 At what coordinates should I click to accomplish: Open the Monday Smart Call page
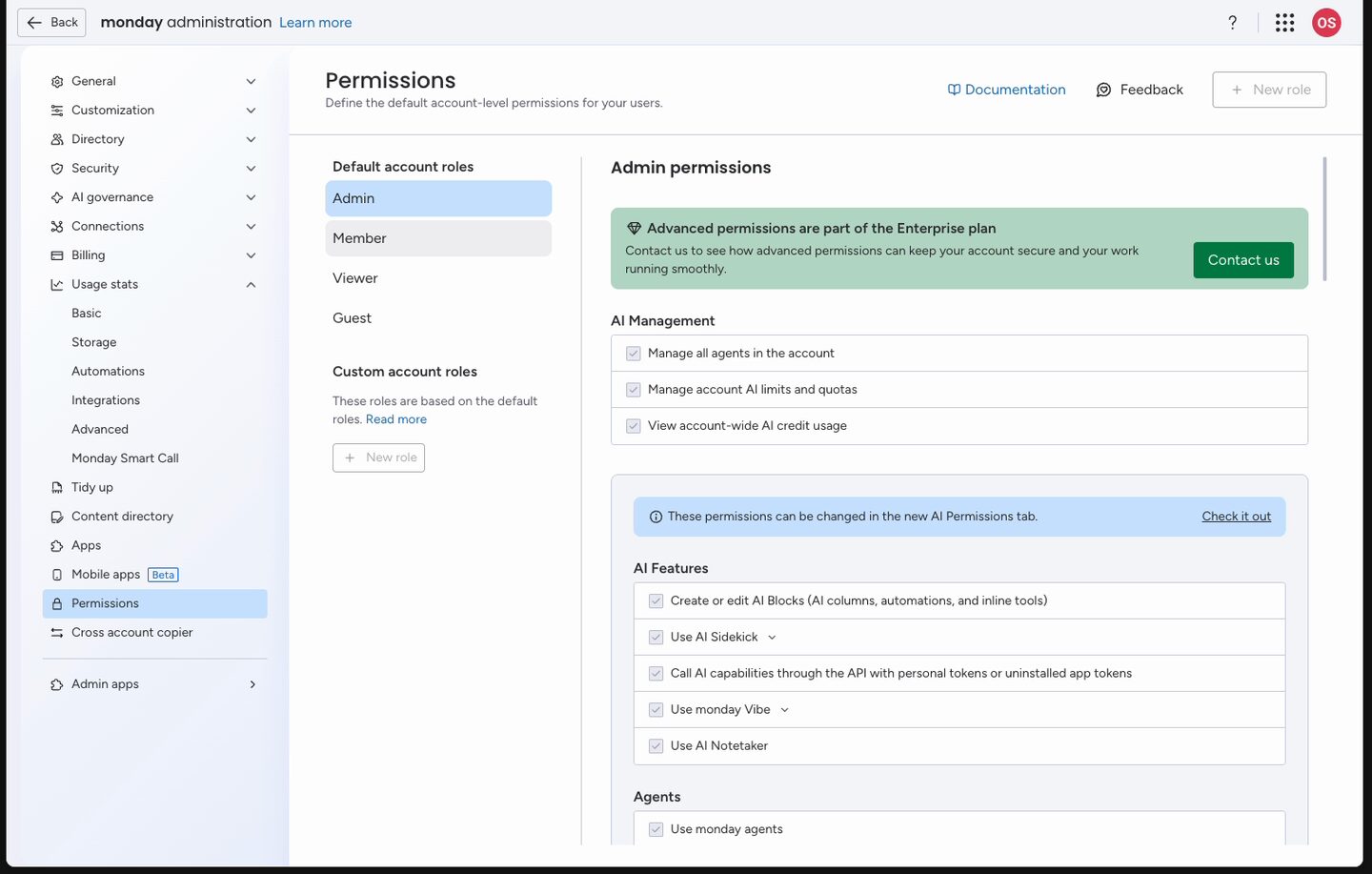125,458
